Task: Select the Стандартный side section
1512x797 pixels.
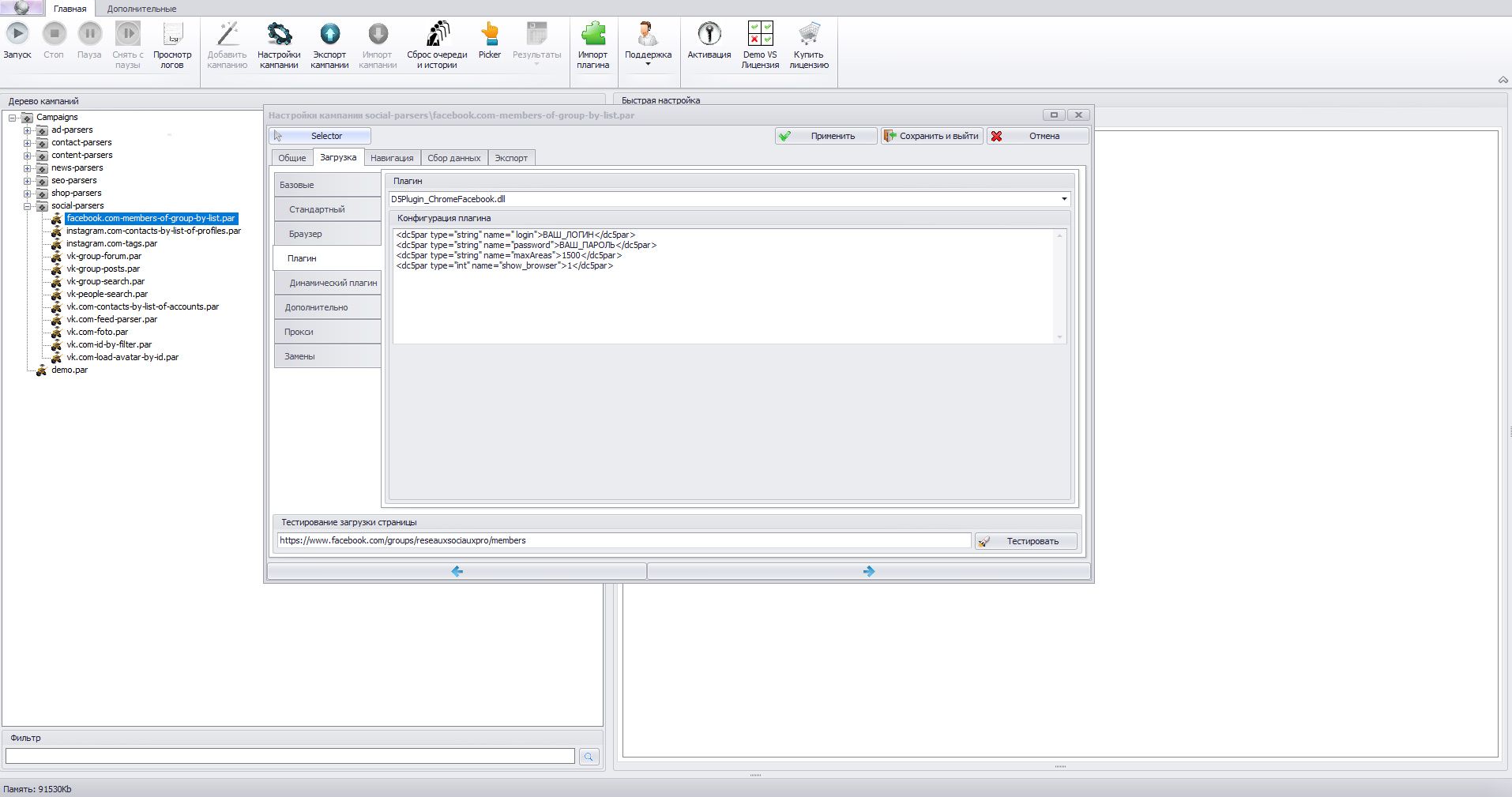Action: (x=329, y=209)
